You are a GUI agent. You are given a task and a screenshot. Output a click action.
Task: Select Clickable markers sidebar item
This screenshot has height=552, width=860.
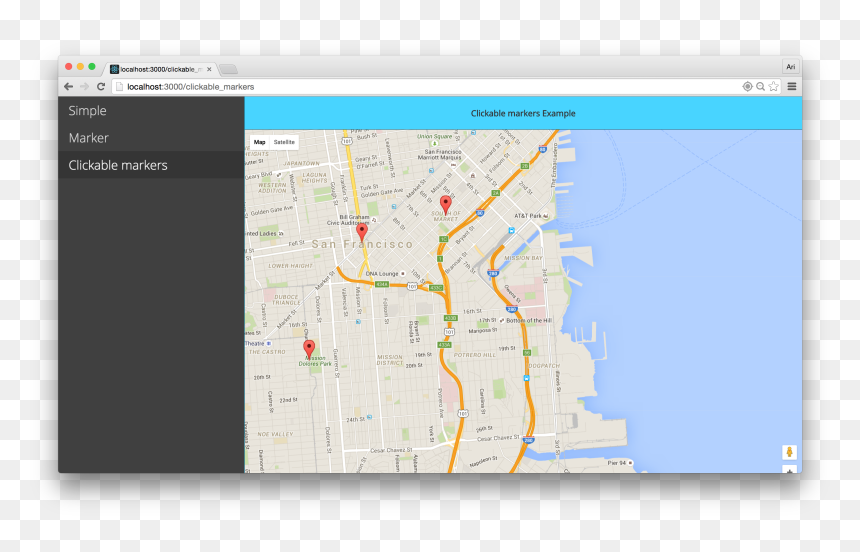[151, 165]
